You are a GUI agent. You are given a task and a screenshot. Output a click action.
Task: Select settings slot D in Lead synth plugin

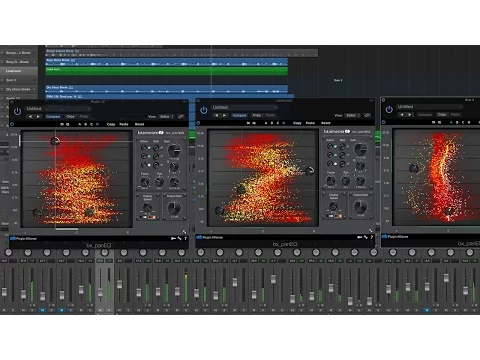pyautogui.click(x=284, y=123)
